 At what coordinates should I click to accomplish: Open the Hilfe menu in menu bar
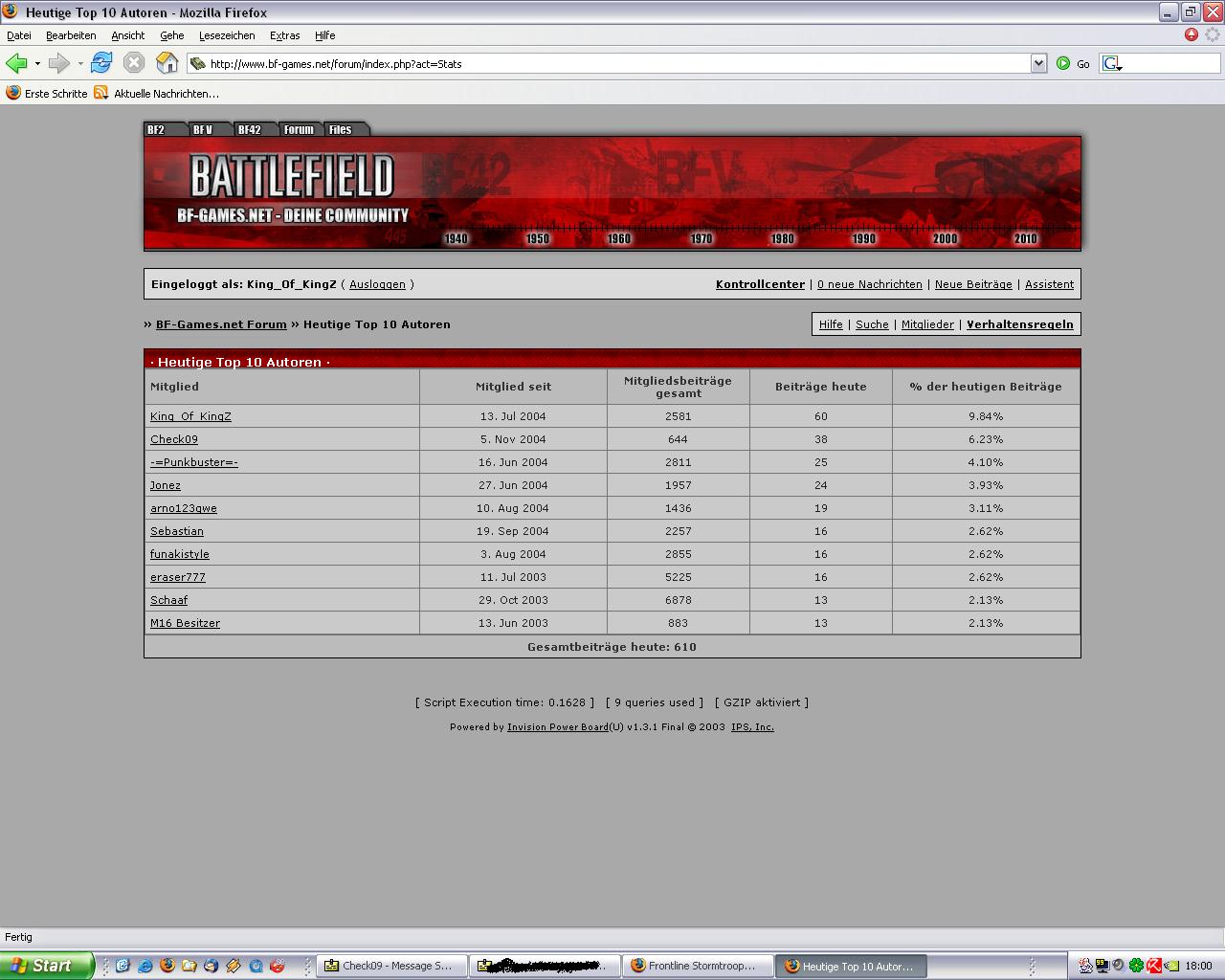(325, 35)
